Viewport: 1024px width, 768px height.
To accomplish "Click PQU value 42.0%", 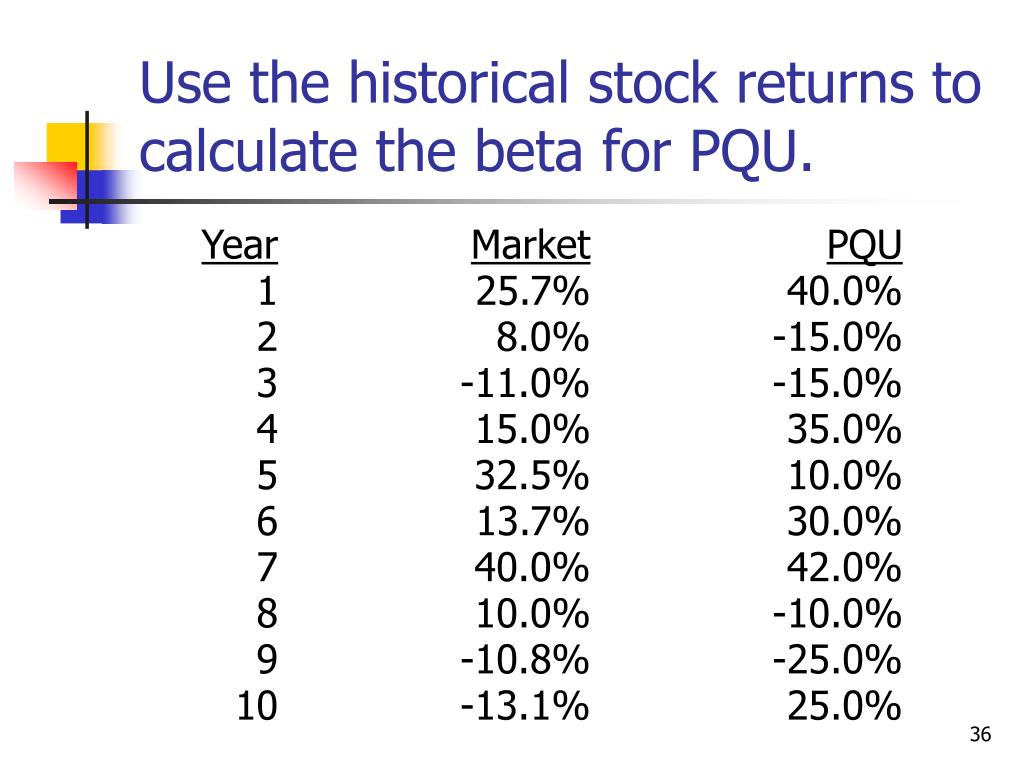I will coord(844,568).
